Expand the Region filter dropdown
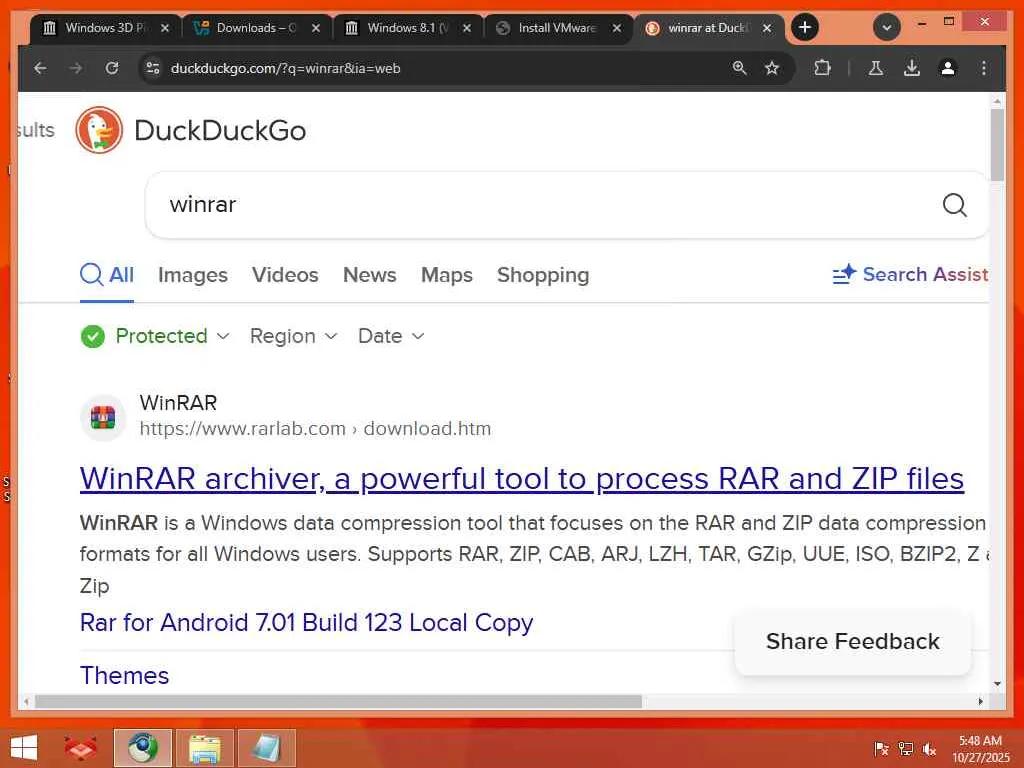The height and width of the screenshot is (768, 1024). click(294, 336)
